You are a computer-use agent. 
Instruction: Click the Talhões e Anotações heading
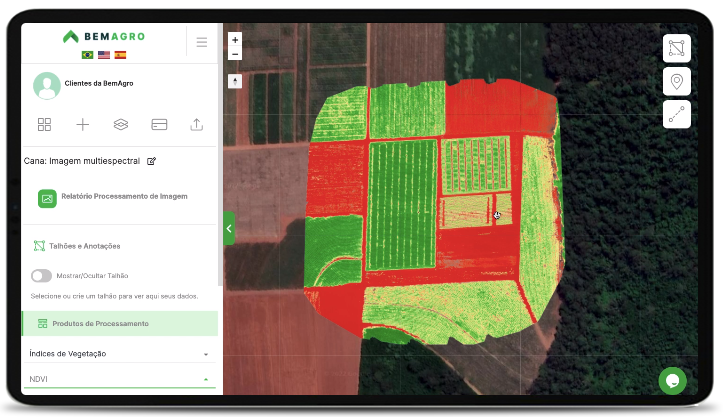click(x=85, y=246)
